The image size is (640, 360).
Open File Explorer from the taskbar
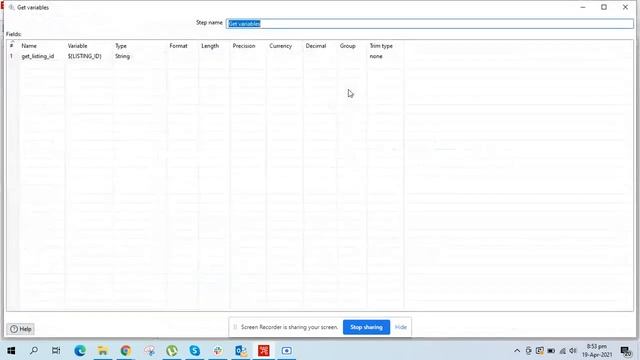coord(103,351)
